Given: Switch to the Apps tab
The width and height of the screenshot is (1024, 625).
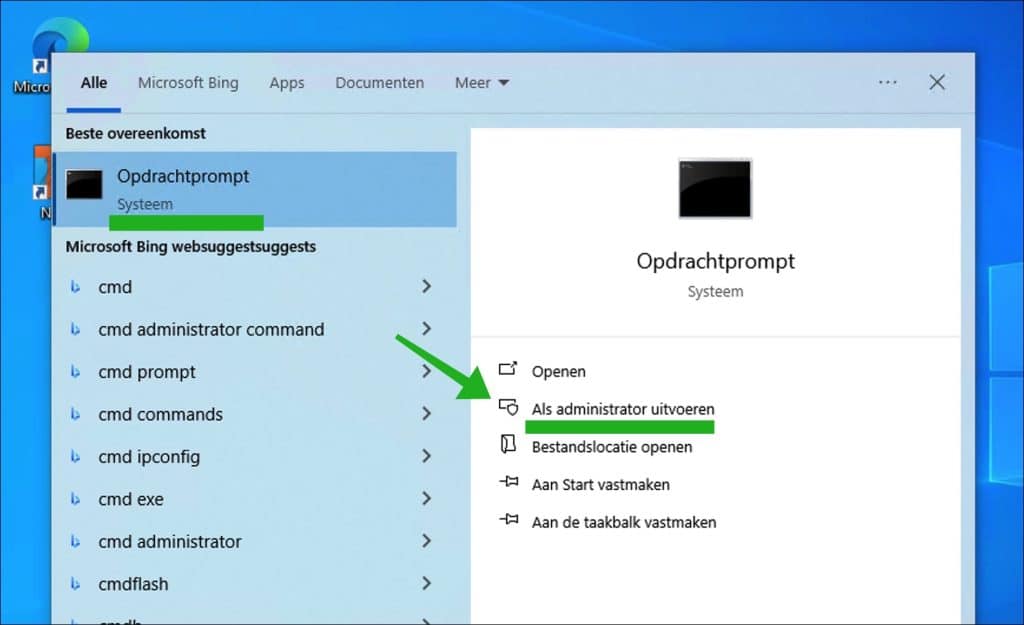Looking at the screenshot, I should point(287,83).
